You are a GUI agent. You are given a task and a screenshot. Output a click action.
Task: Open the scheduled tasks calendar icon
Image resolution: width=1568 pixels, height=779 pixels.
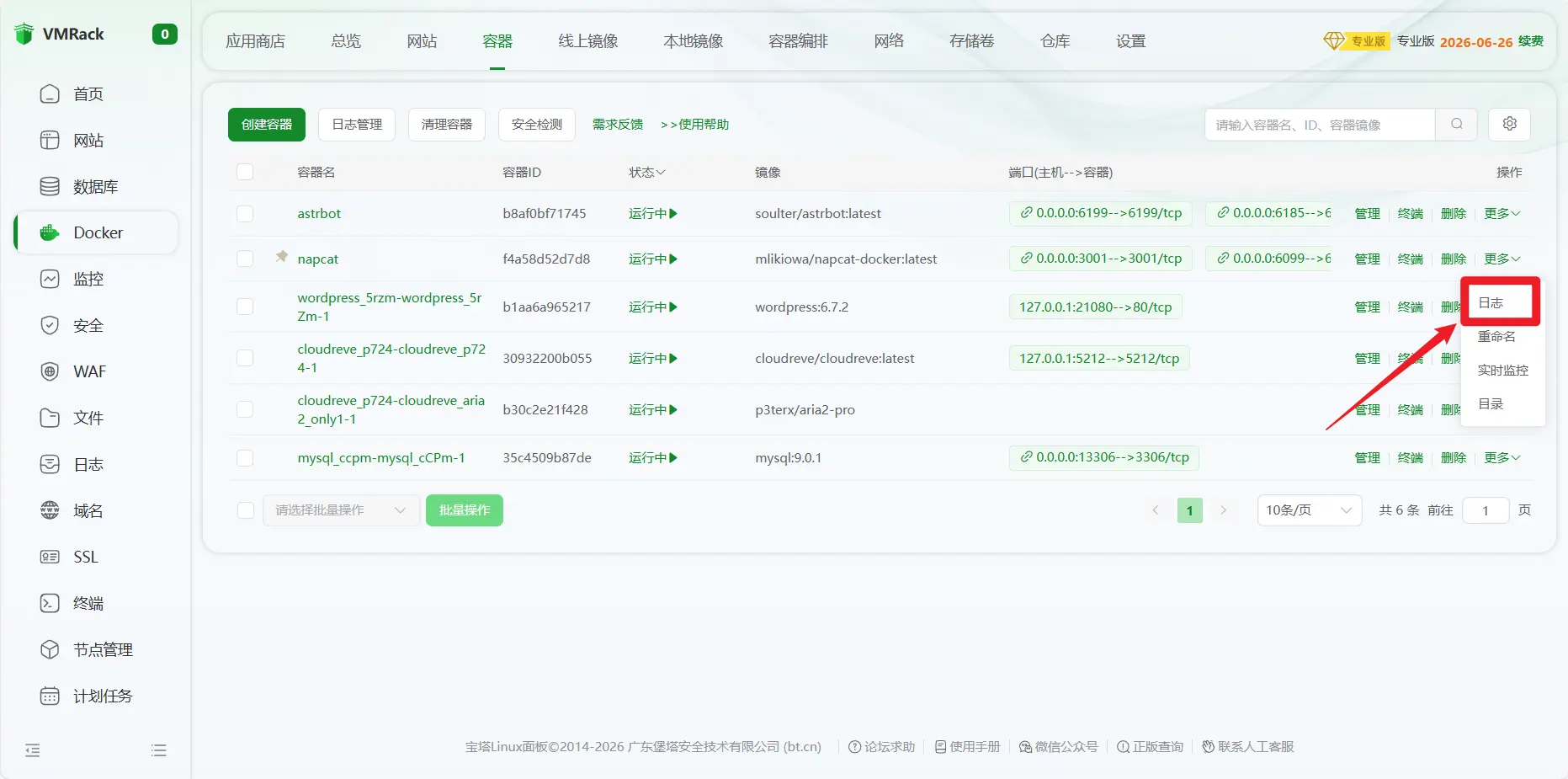pos(50,696)
